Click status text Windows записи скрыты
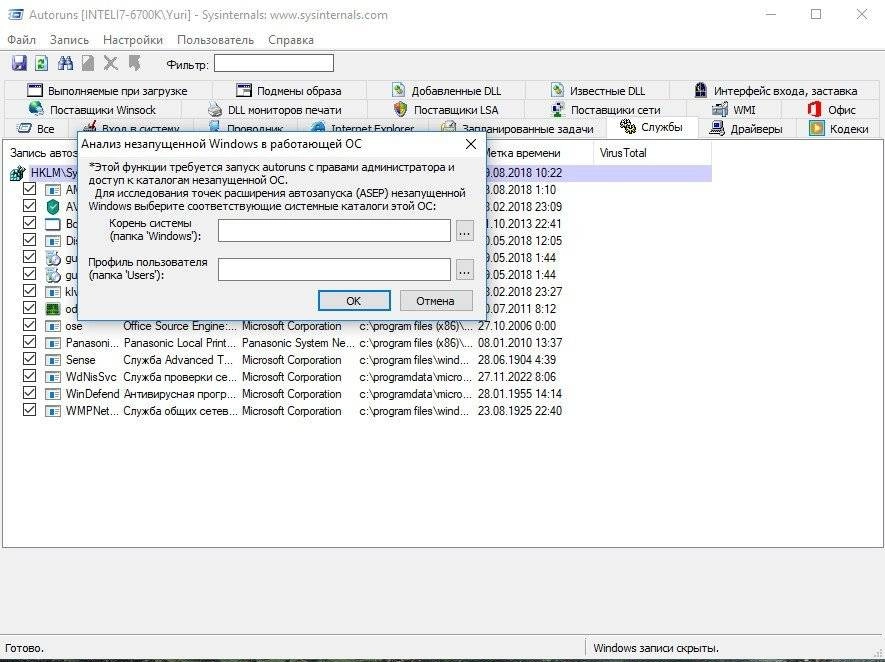Screen dimensions: 885x662 click(656, 648)
